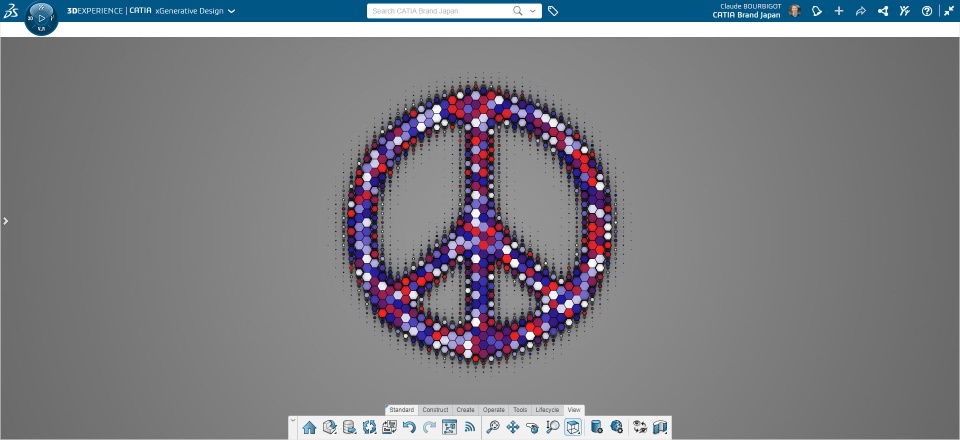Open the 3D part import/open tool icon
The image size is (960, 440).
329,427
